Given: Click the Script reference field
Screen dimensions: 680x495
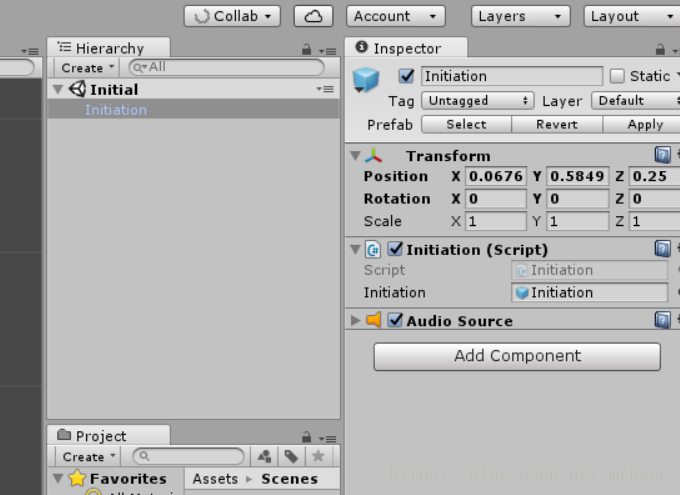Looking at the screenshot, I should [x=590, y=270].
